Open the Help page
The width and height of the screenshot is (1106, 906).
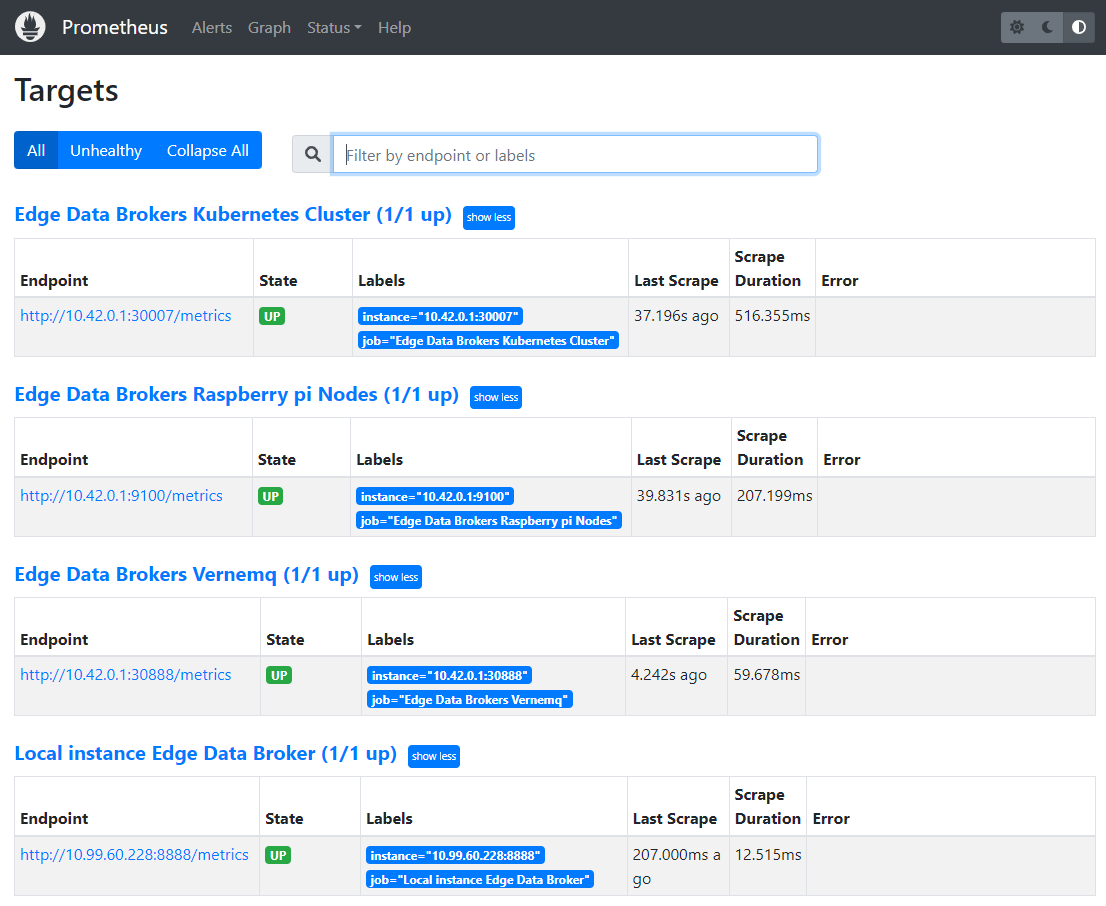tap(394, 28)
